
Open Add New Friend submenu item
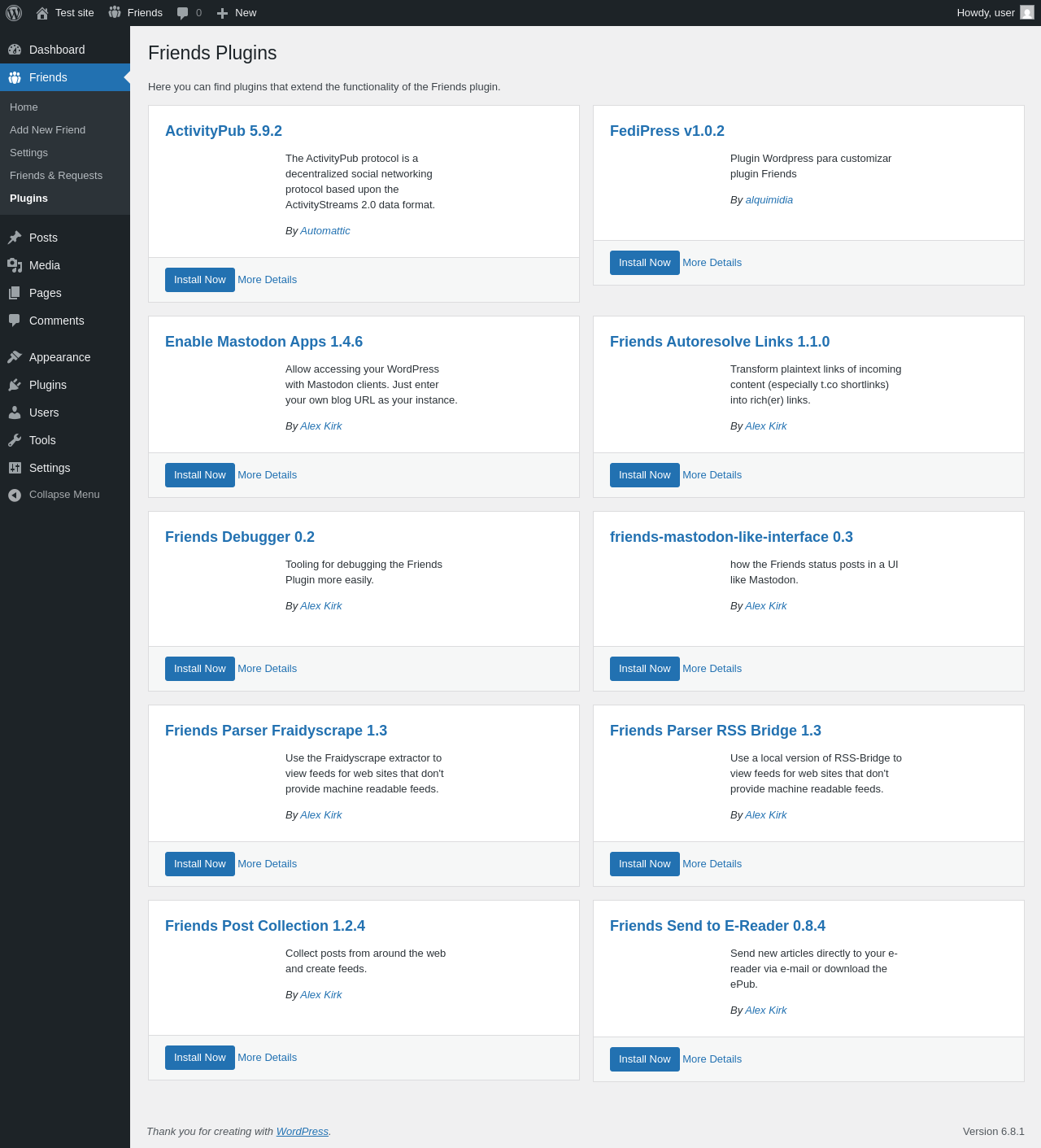47,130
